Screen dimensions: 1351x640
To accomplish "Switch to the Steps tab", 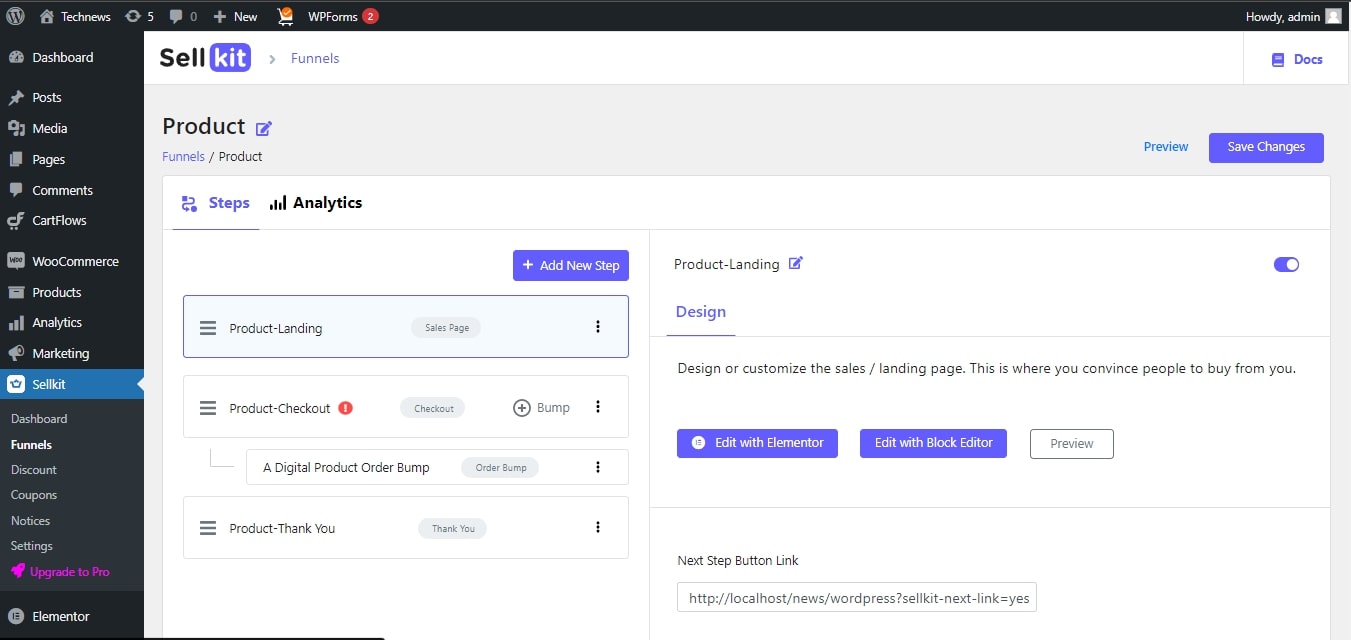I will click(216, 203).
